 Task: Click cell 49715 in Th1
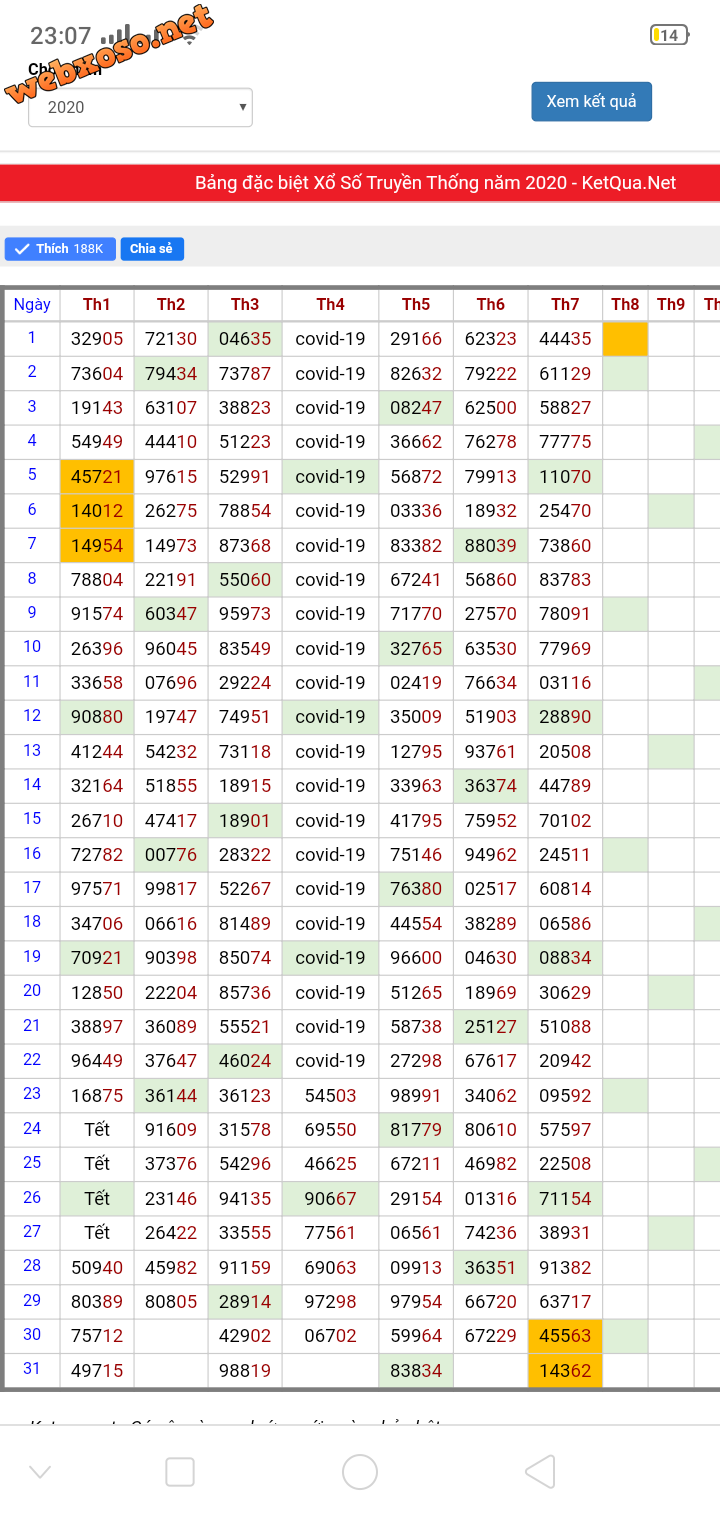97,1369
